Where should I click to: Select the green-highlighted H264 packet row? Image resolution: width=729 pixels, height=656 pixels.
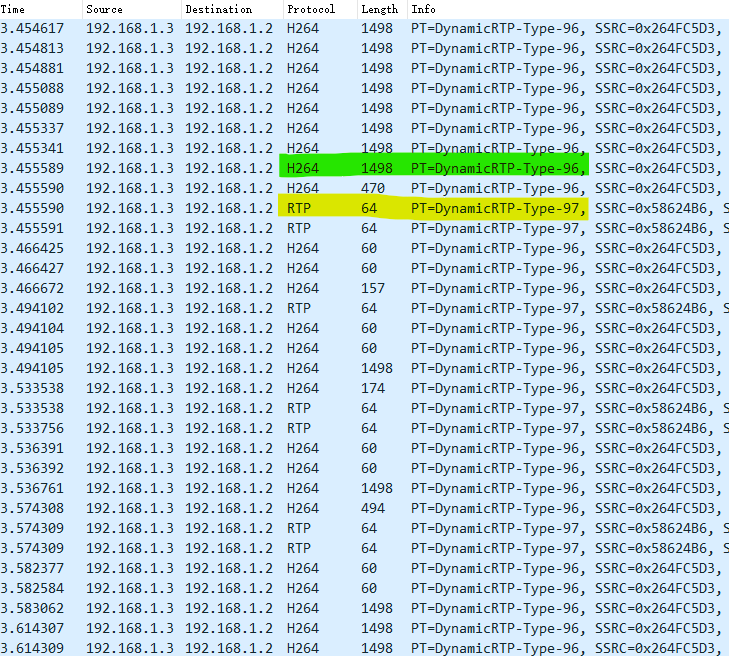click(x=434, y=168)
